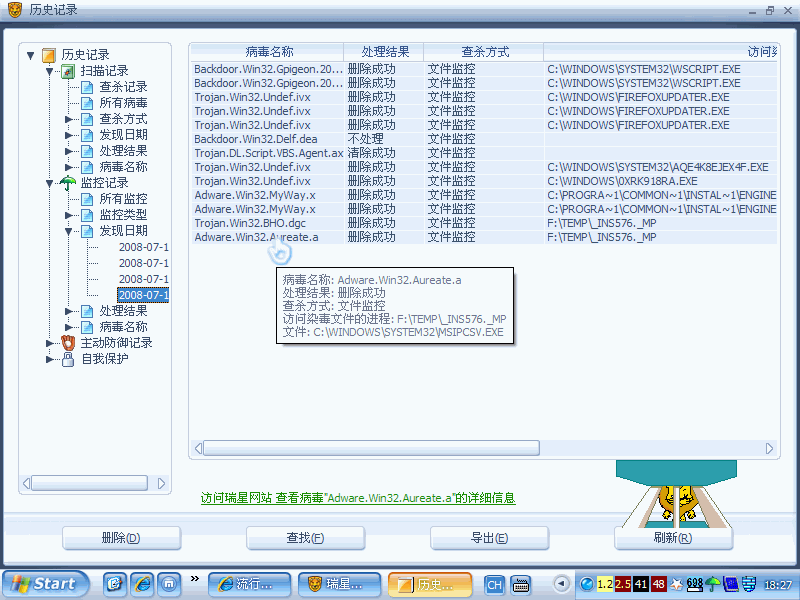Click the document icon beside 监控类型
Screen dimensions: 800x600
[87, 215]
